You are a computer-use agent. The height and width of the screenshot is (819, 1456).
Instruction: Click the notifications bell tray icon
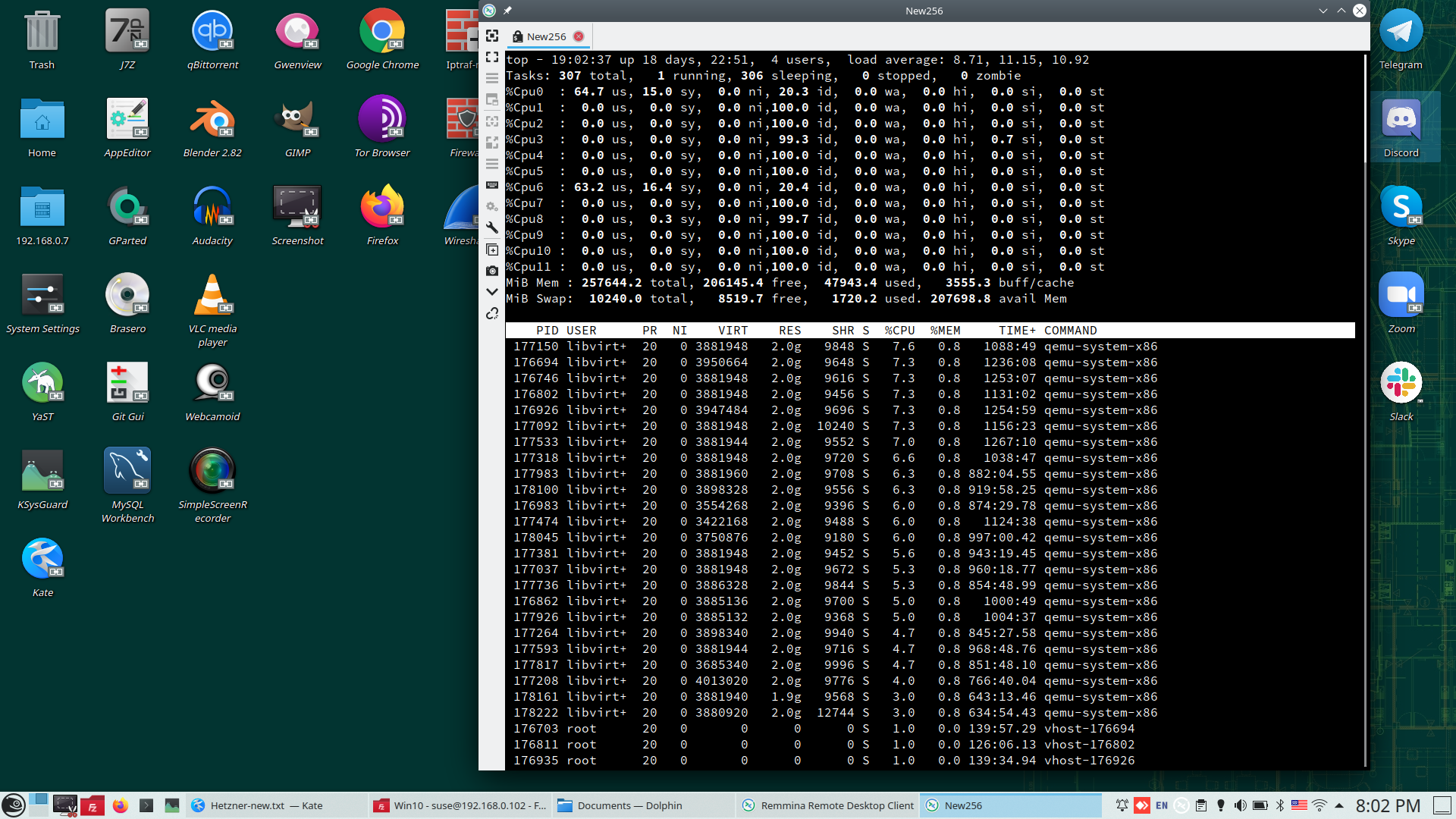coord(1122,805)
